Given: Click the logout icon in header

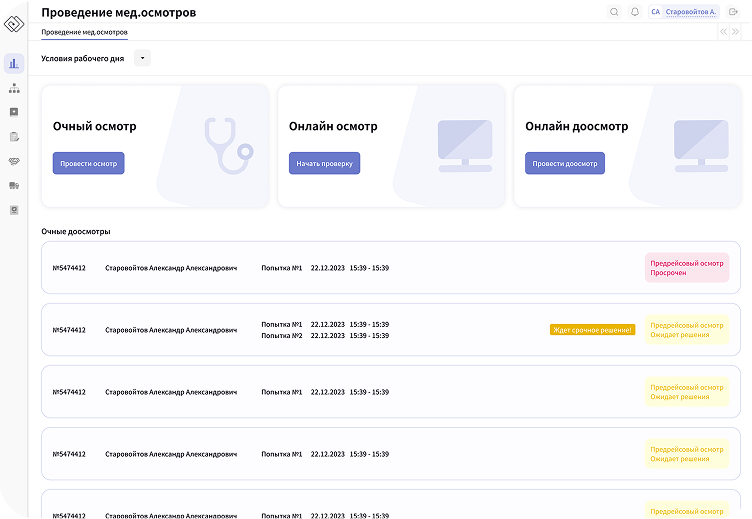Looking at the screenshot, I should click(x=733, y=12).
